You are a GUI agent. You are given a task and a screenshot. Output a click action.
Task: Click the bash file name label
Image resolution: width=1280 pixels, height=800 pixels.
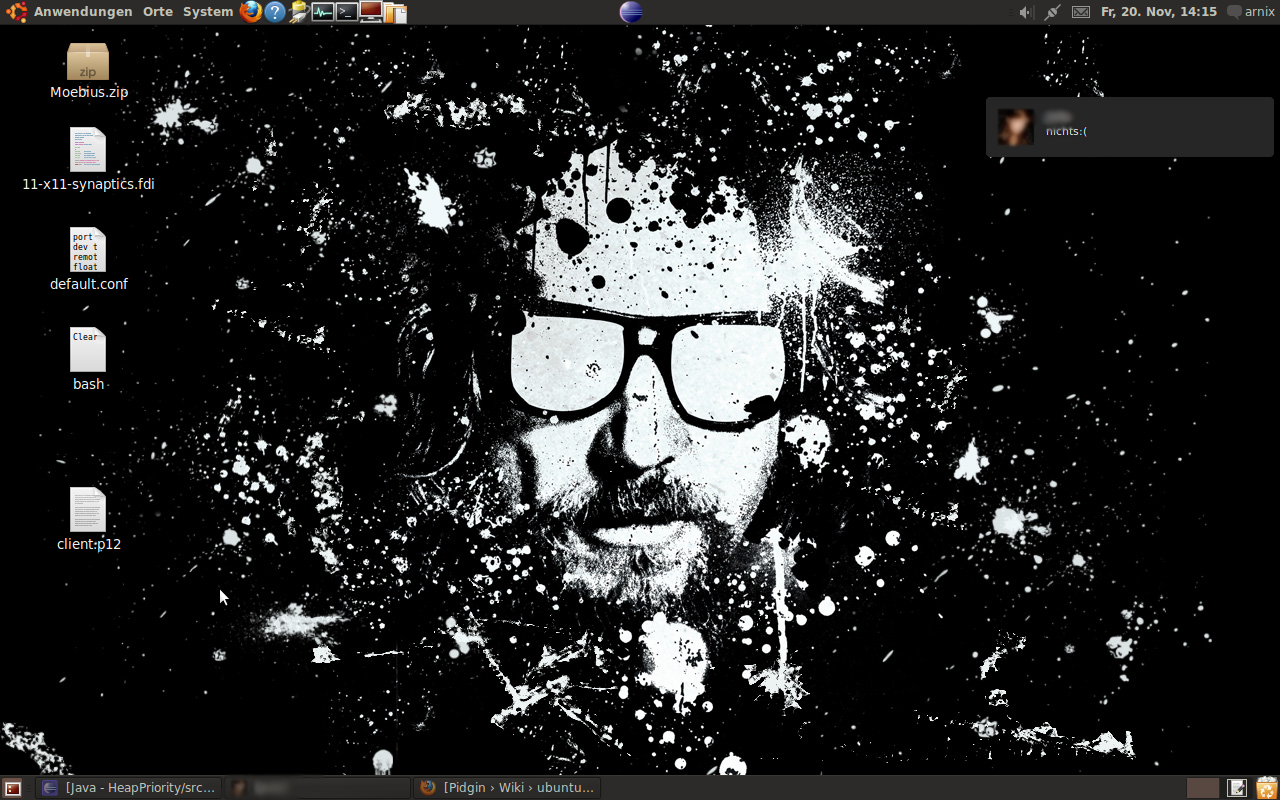click(x=88, y=384)
